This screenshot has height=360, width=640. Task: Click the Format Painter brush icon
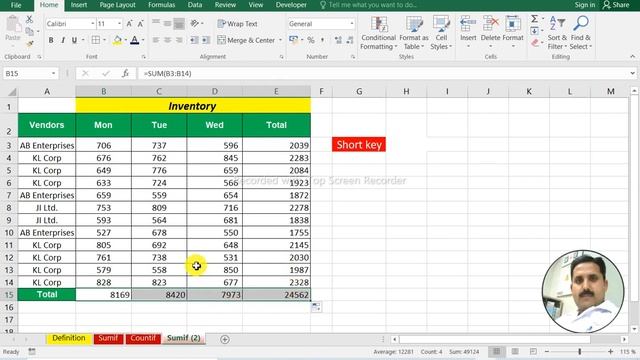(29, 43)
